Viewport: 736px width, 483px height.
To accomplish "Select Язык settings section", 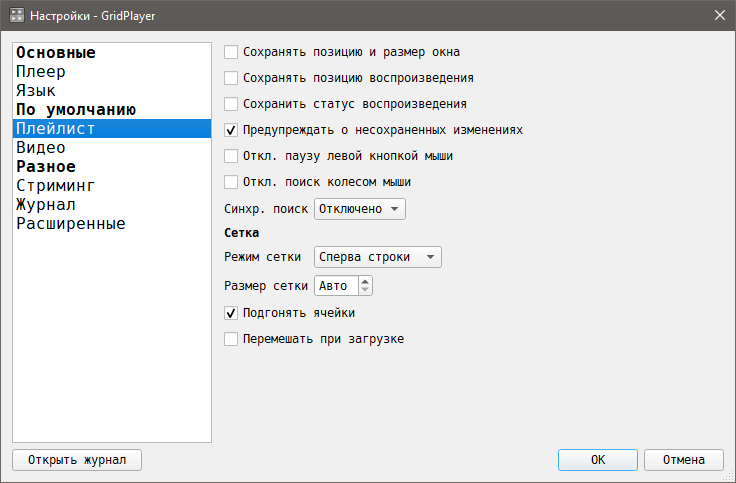I will coord(112,91).
